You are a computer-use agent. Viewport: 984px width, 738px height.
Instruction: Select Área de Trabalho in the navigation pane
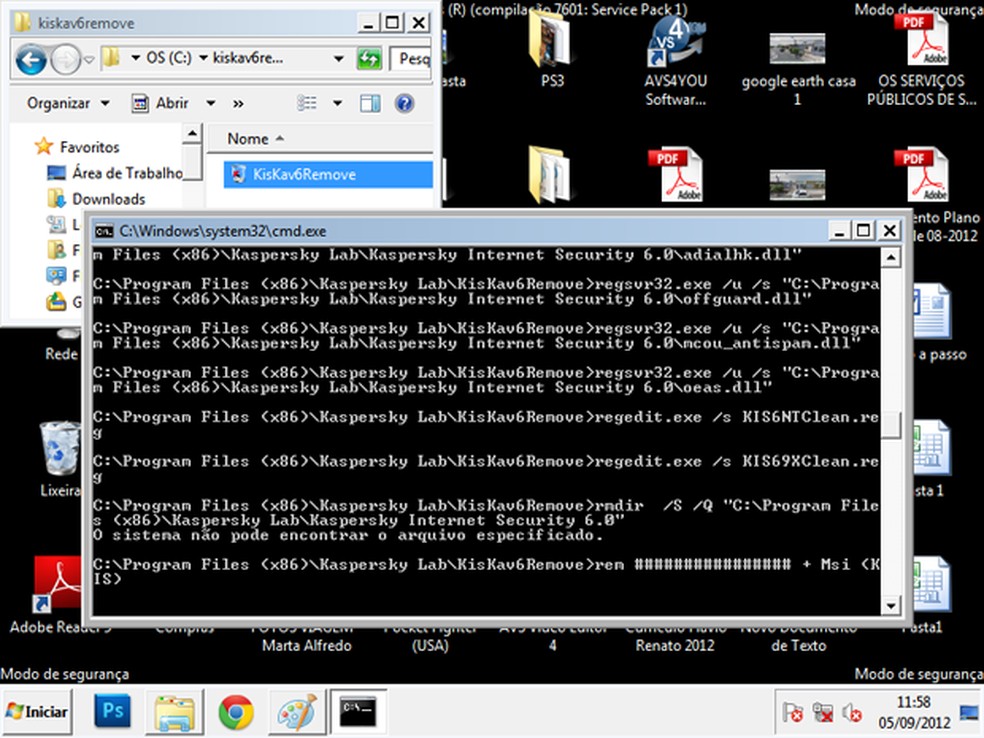(x=115, y=173)
